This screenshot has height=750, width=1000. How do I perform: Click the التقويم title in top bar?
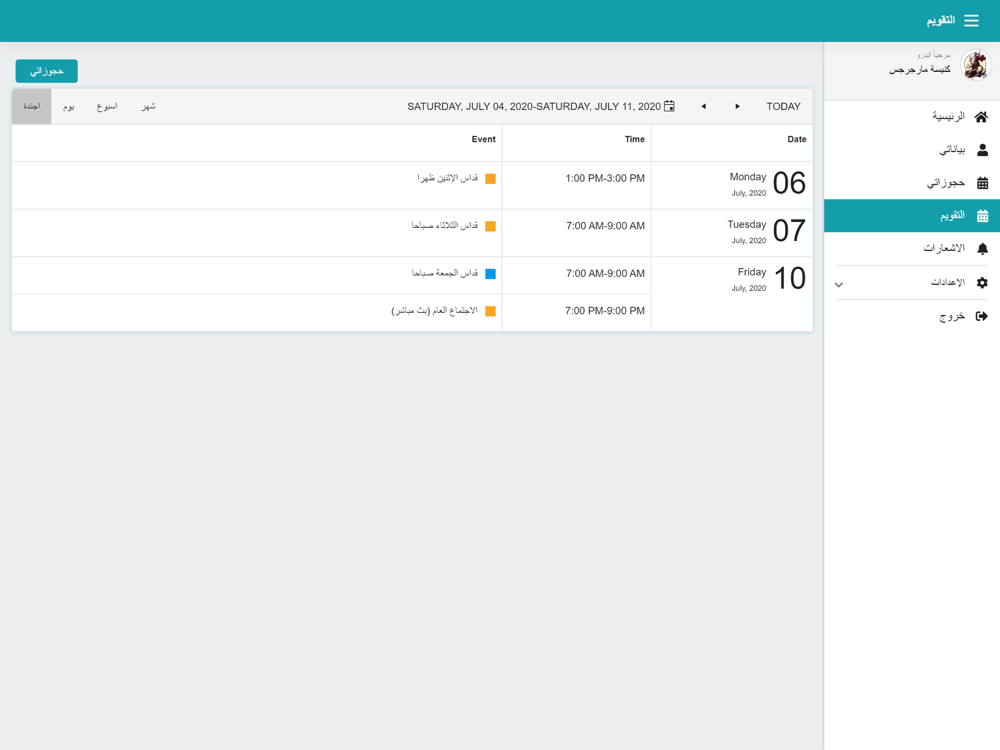pyautogui.click(x=941, y=20)
